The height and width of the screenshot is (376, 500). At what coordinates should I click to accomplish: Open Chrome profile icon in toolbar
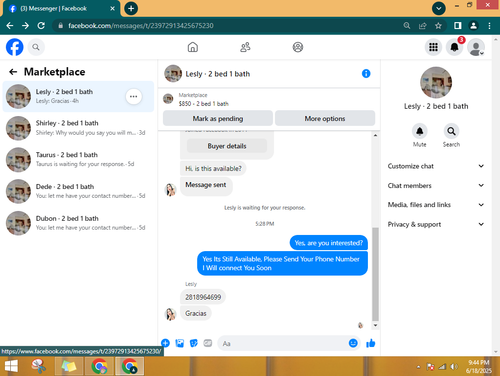point(473,26)
